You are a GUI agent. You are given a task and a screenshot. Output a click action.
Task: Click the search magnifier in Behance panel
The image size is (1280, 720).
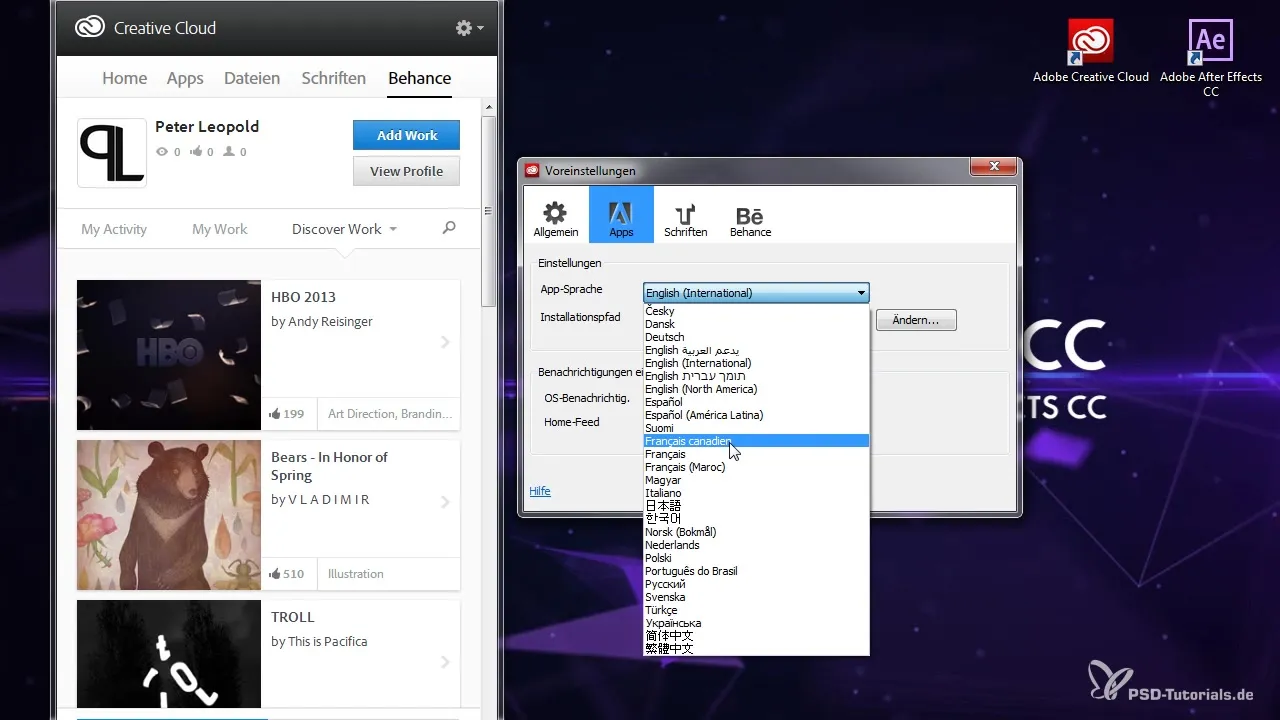tap(449, 228)
